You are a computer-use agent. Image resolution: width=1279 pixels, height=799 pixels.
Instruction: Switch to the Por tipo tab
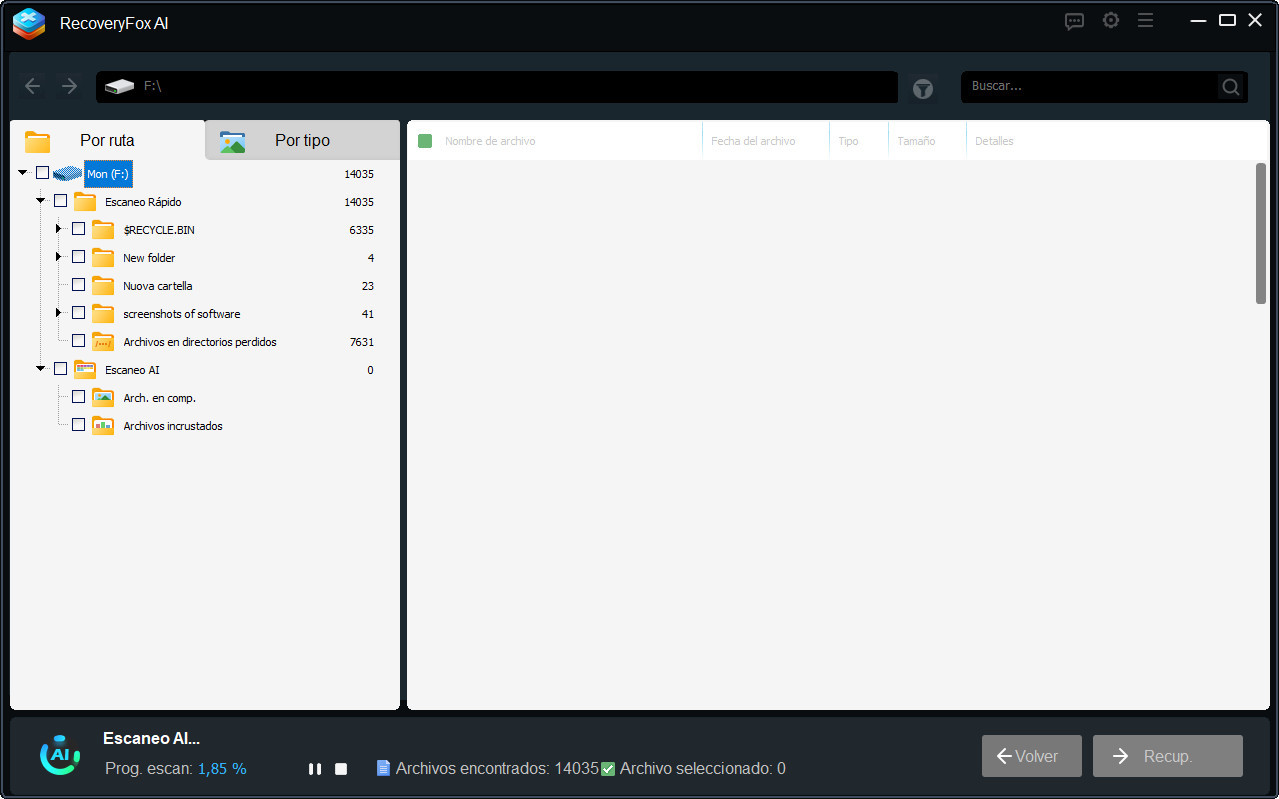301,141
